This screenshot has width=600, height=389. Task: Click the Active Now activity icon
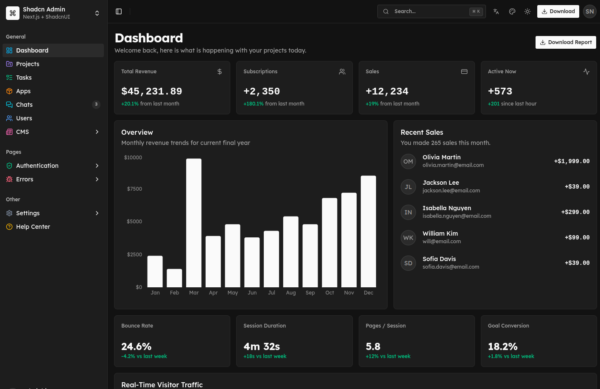coord(586,72)
